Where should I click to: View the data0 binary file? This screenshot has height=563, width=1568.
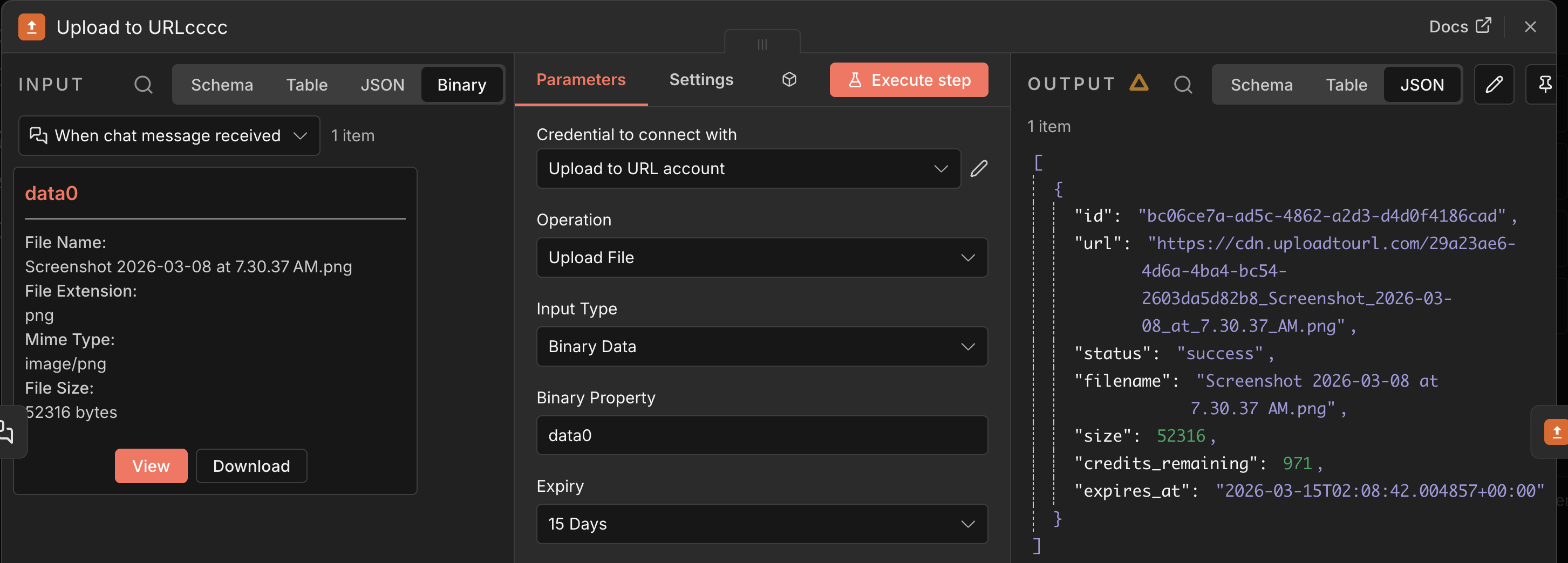click(151, 465)
